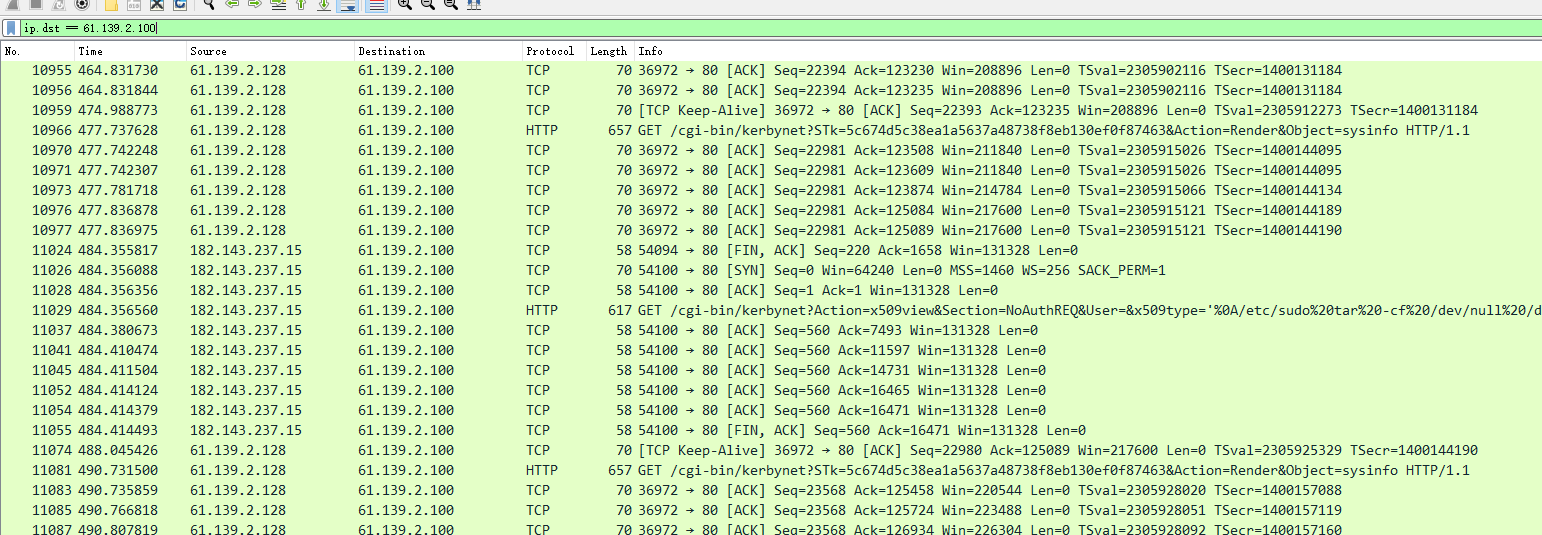Go forward in packet history
1542x535 pixels.
(254, 4)
